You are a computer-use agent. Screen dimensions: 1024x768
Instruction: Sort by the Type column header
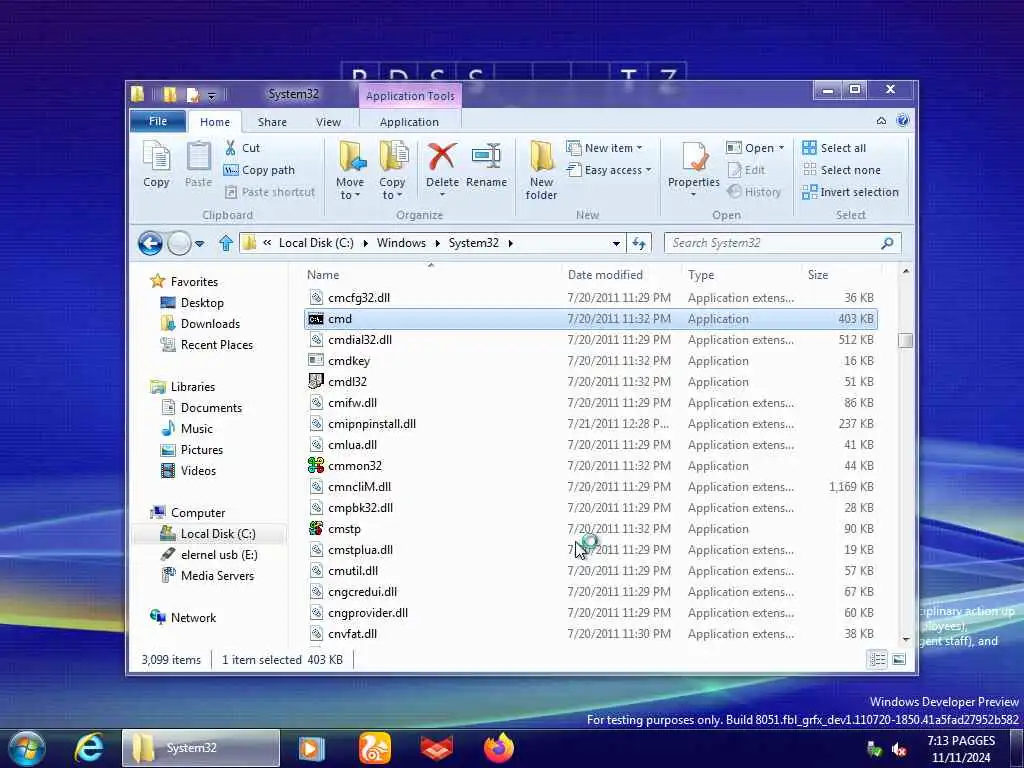tap(701, 275)
